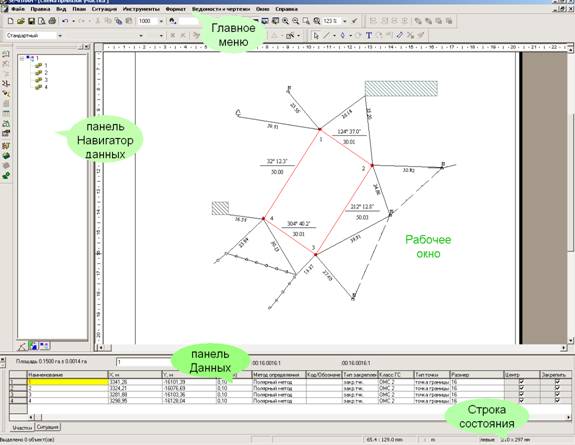
Task: Click the Print icon in the toolbar
Action: (x=52, y=21)
